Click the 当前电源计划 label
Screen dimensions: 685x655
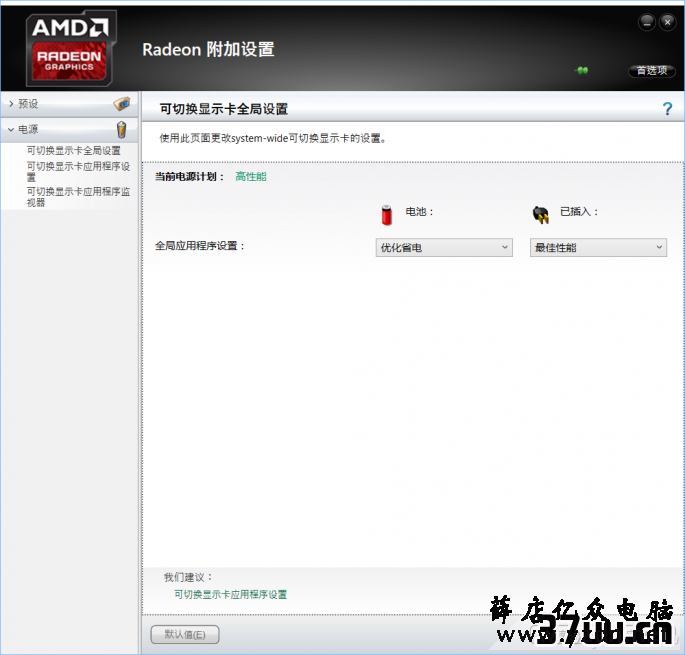(190, 177)
